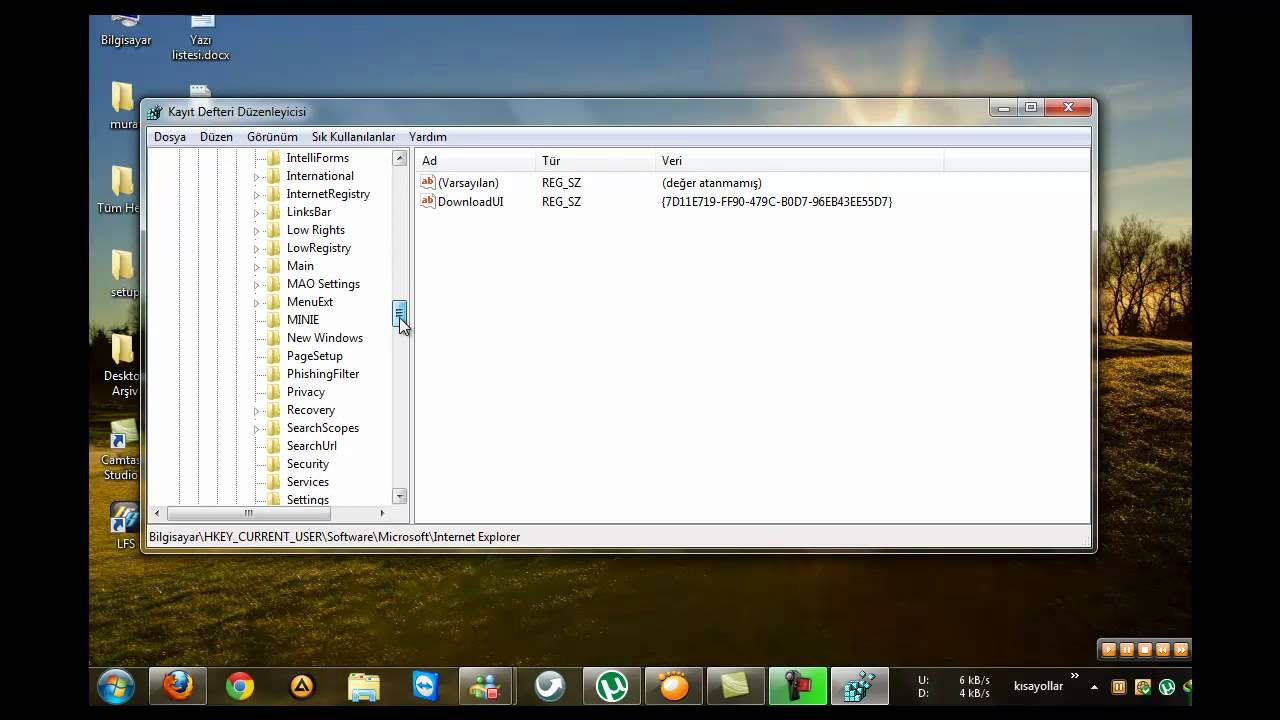This screenshot has width=1280, height=720.
Task: Select the Security key
Action: (308, 464)
